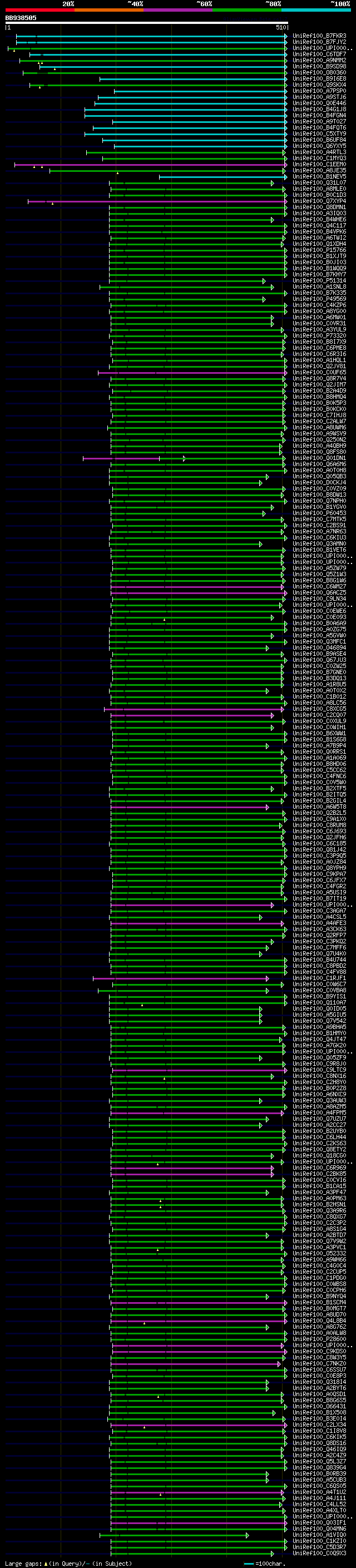Select label UniRef100_P51314

tap(319, 280)
